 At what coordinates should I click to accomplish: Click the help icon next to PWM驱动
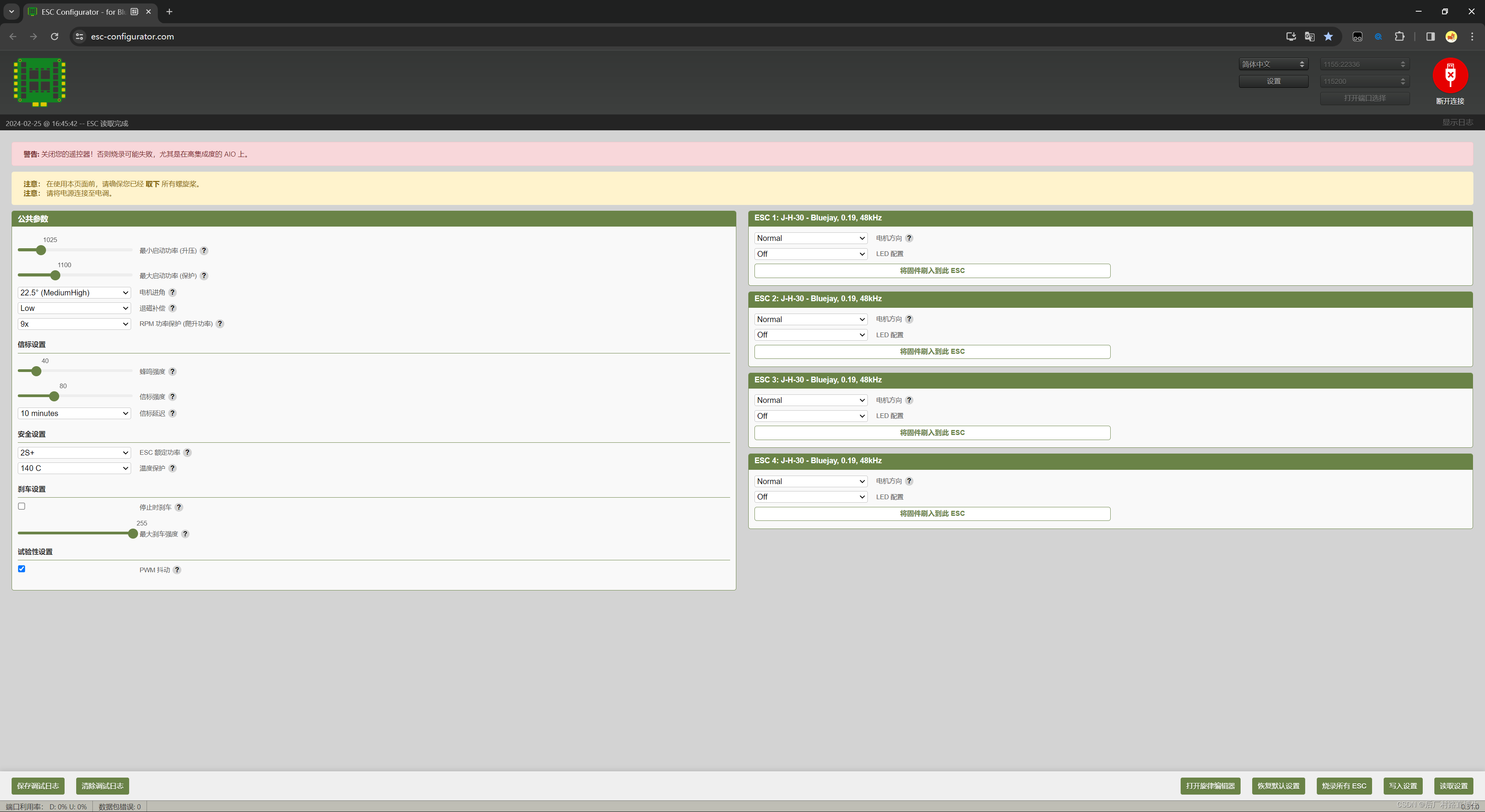(x=177, y=570)
